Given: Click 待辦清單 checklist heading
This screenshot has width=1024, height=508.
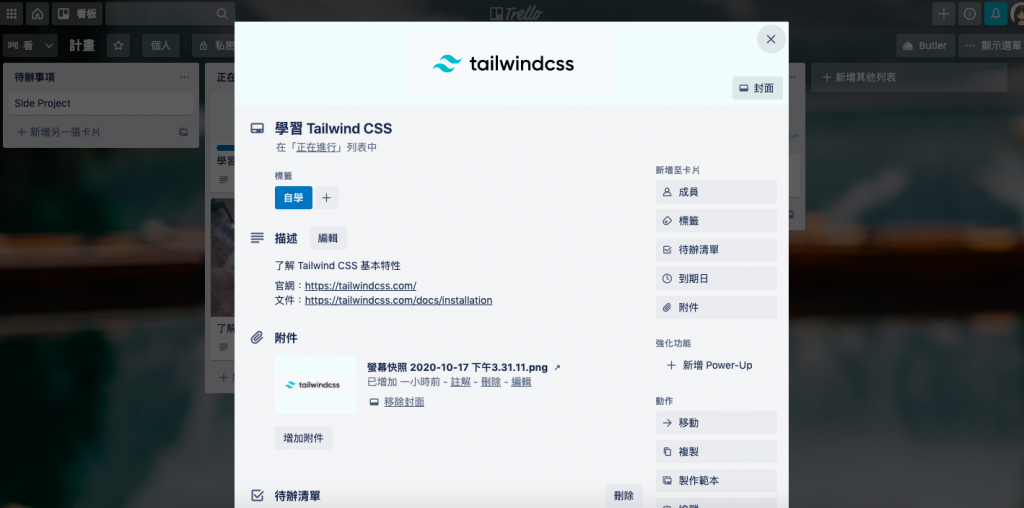Looking at the screenshot, I should pos(298,496).
